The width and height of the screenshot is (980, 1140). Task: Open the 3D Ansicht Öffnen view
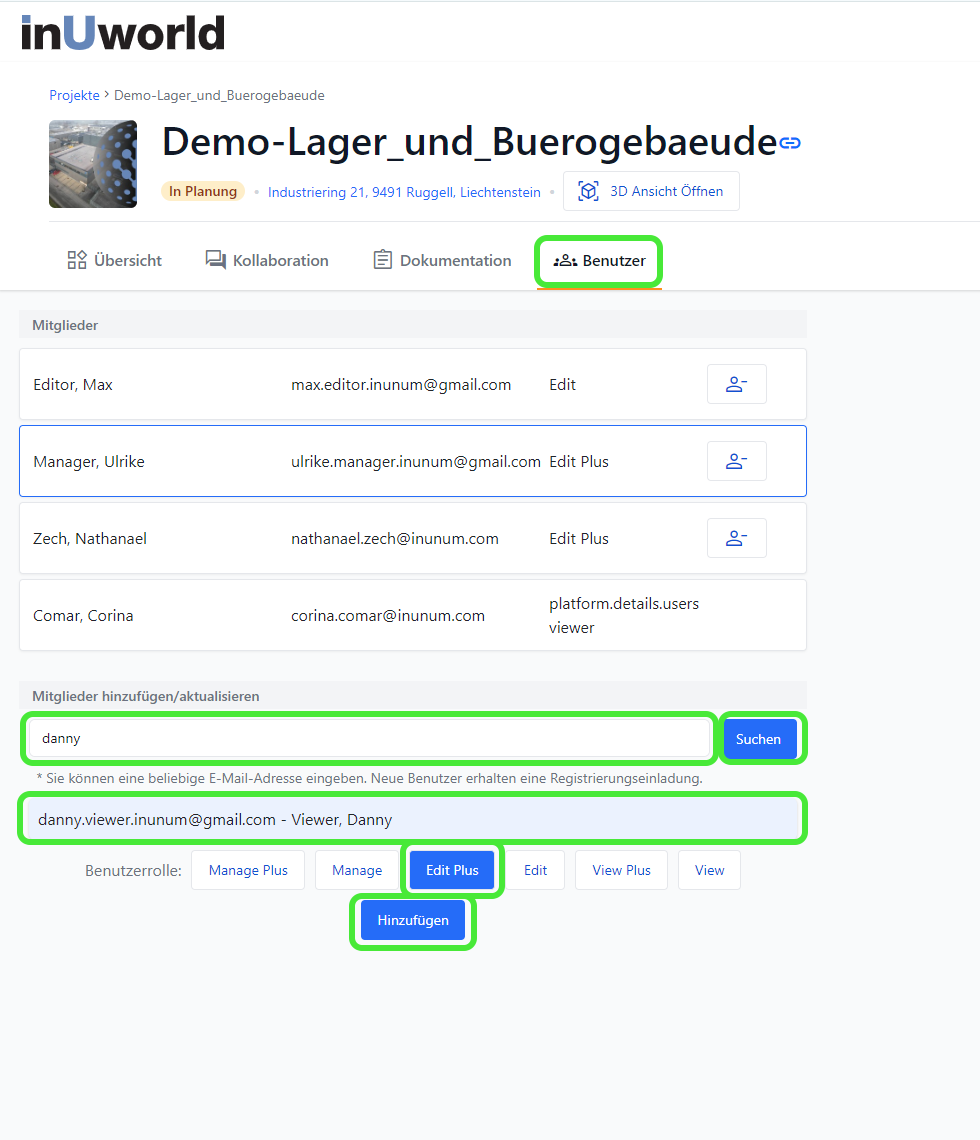click(x=651, y=191)
